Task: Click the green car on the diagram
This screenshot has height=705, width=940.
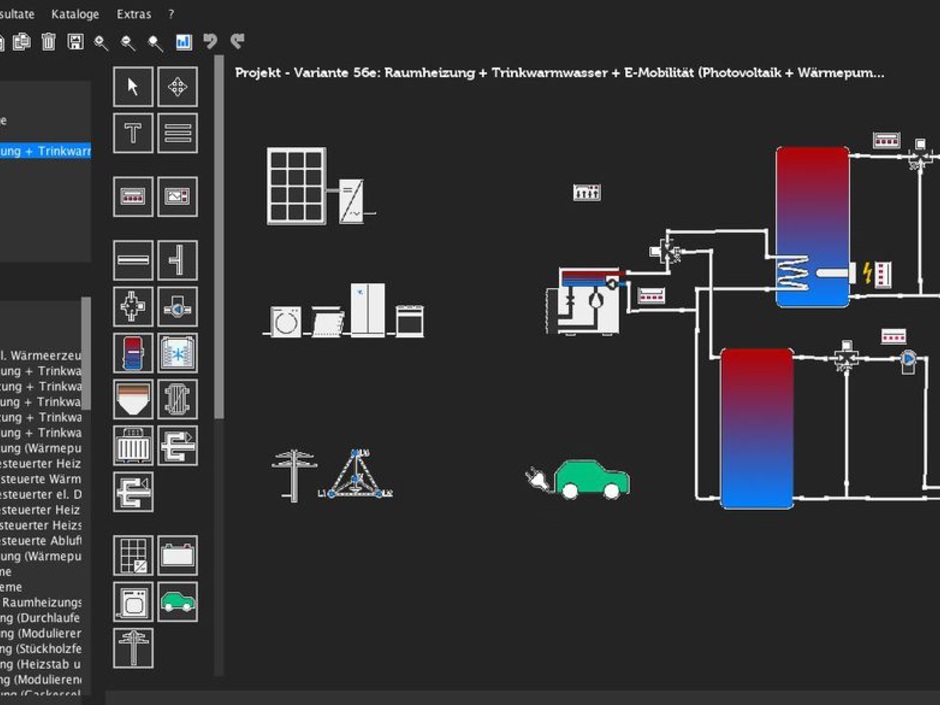Action: coord(591,479)
